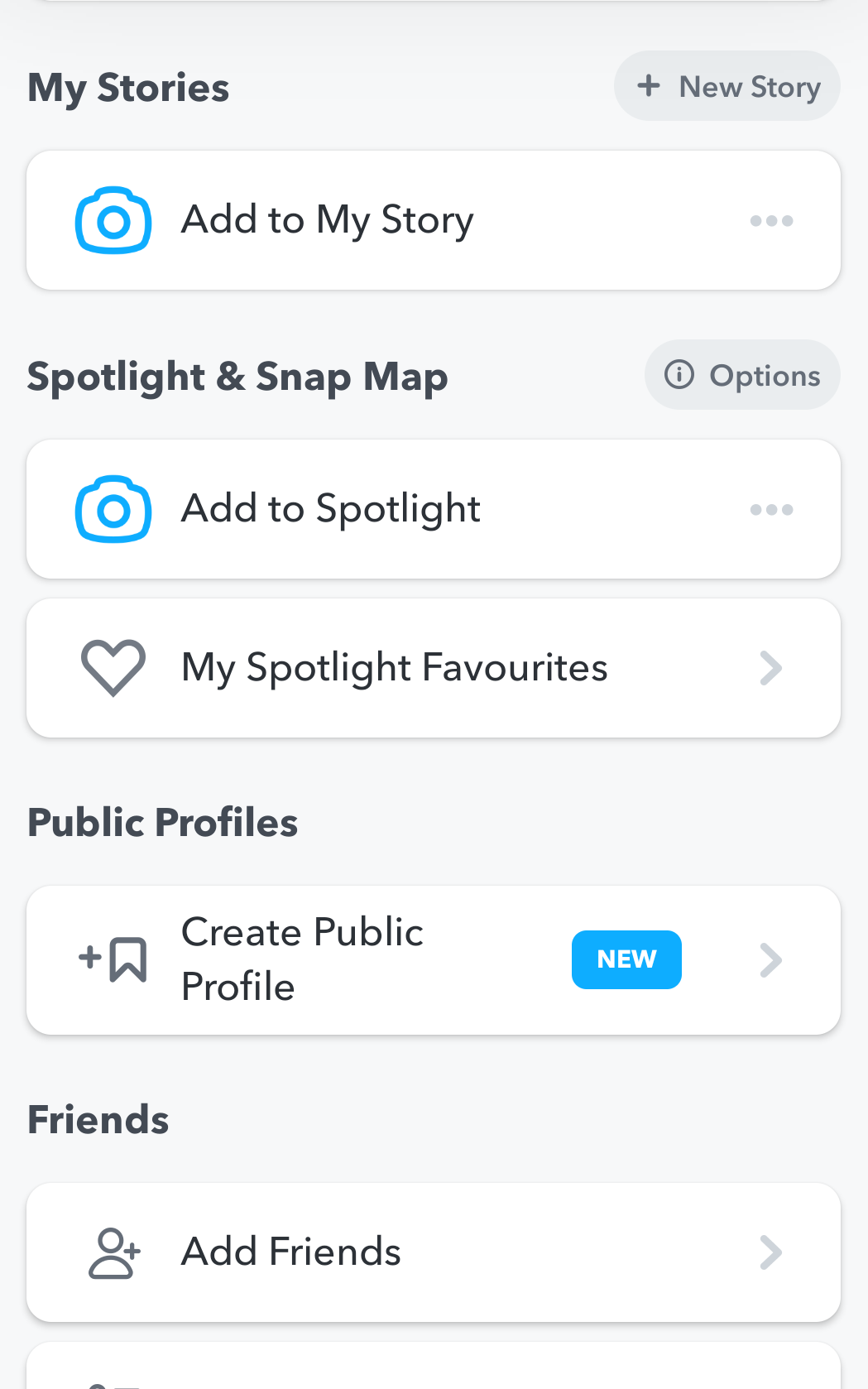Open three-dot menu for My Story
868x1389 pixels.
[771, 221]
